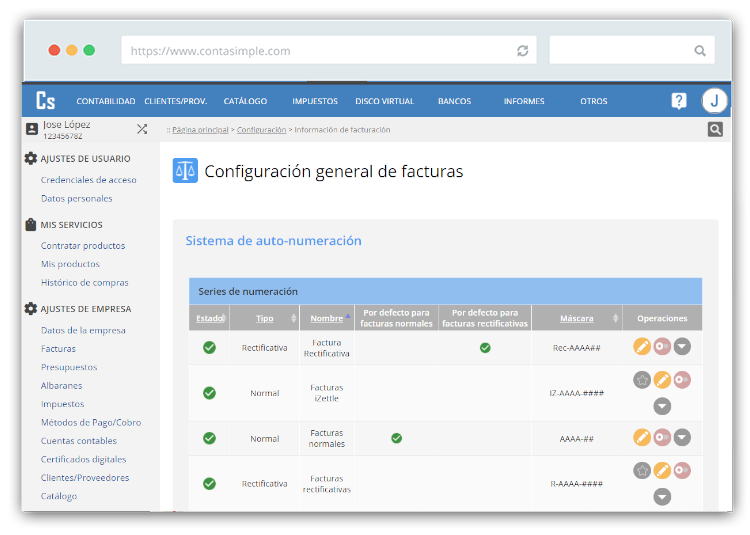Open Catálogo in the sidebar

pyautogui.click(x=59, y=496)
